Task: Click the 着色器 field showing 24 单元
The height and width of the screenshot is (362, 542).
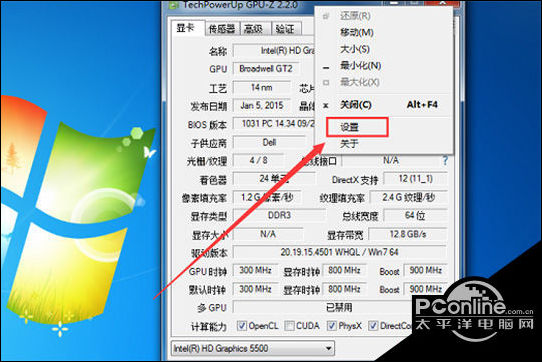Action: tap(274, 179)
